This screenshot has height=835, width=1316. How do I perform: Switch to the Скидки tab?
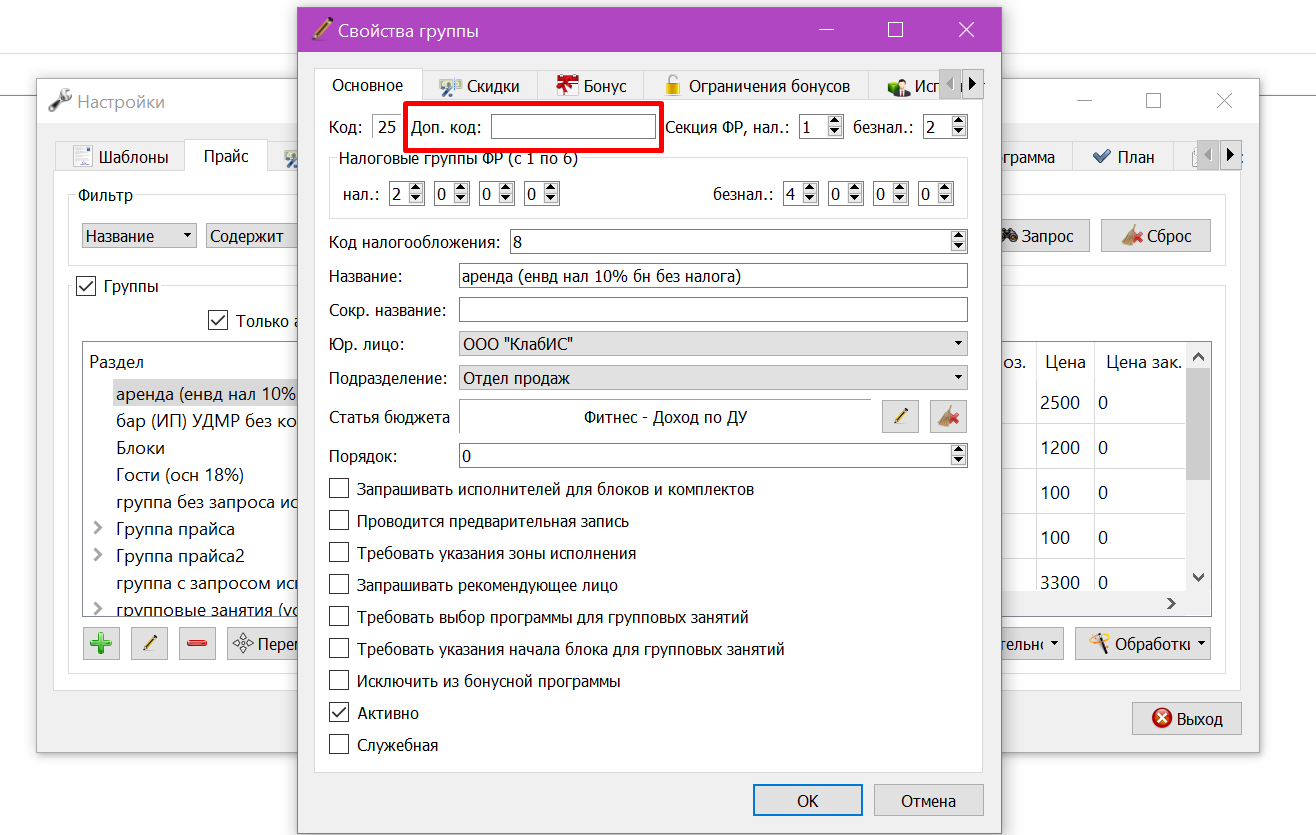479,87
